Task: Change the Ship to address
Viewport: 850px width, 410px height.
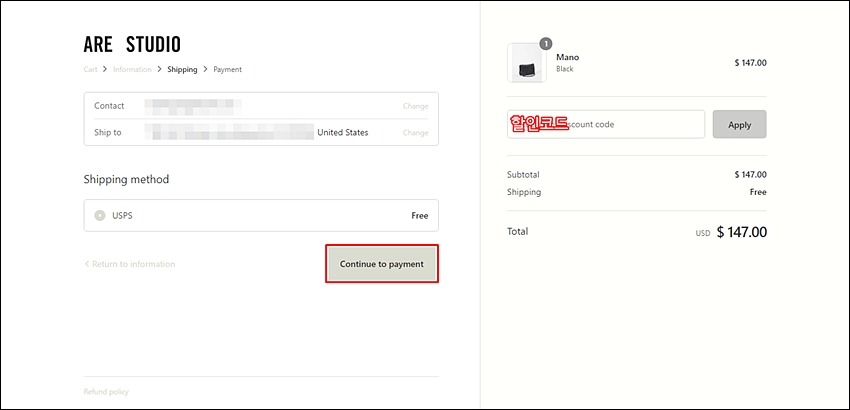Action: (415, 133)
